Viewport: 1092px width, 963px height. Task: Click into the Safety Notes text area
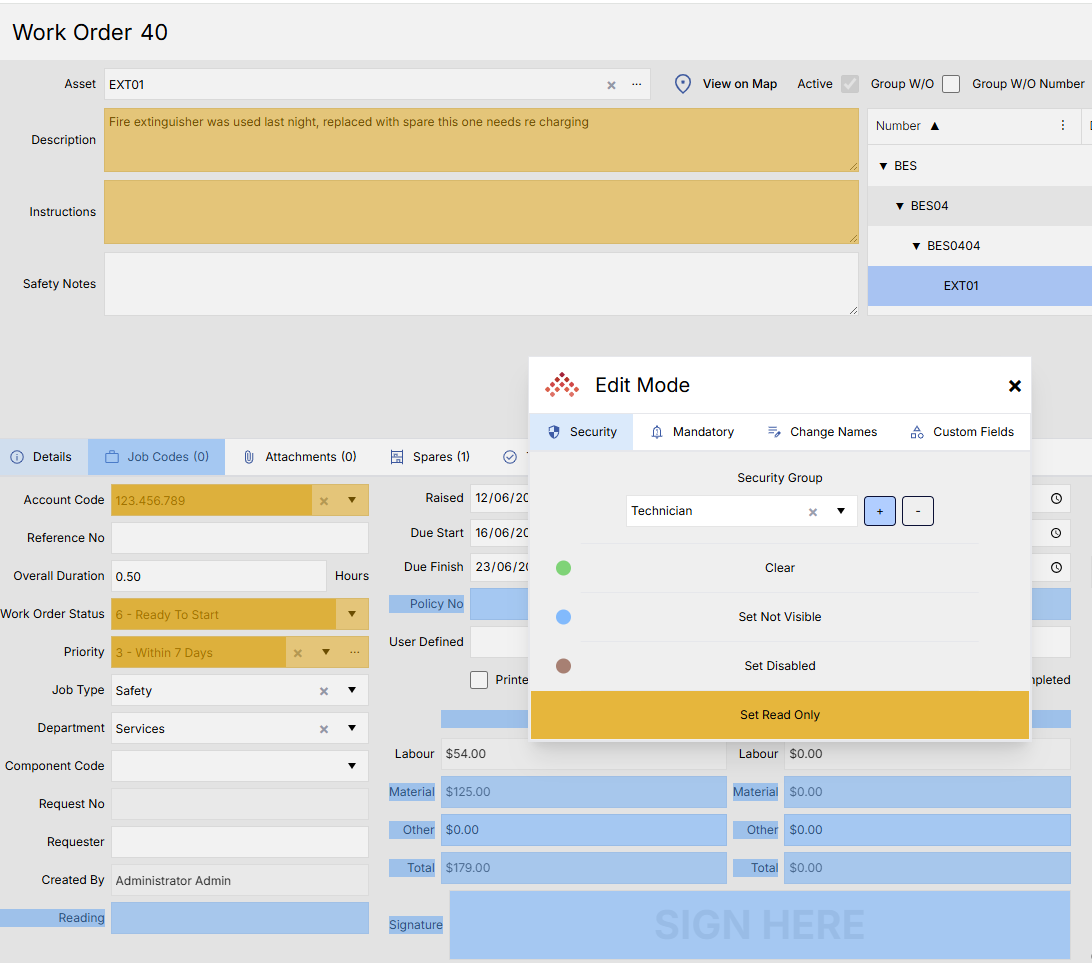tap(481, 284)
